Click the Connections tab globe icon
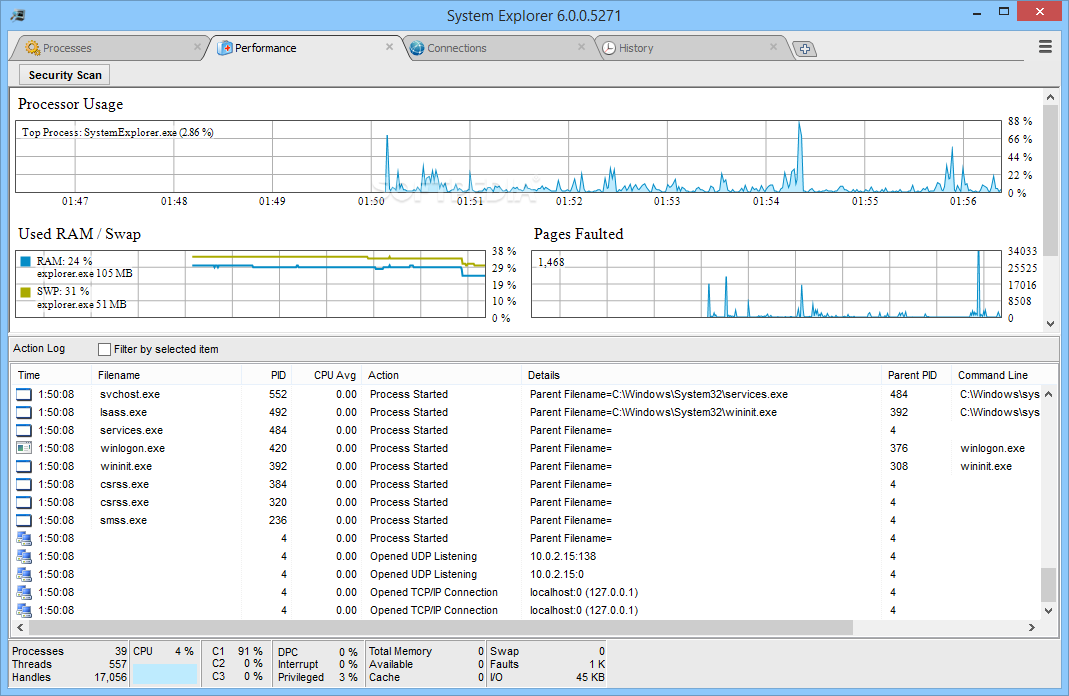The width and height of the screenshot is (1069, 696). (x=417, y=48)
